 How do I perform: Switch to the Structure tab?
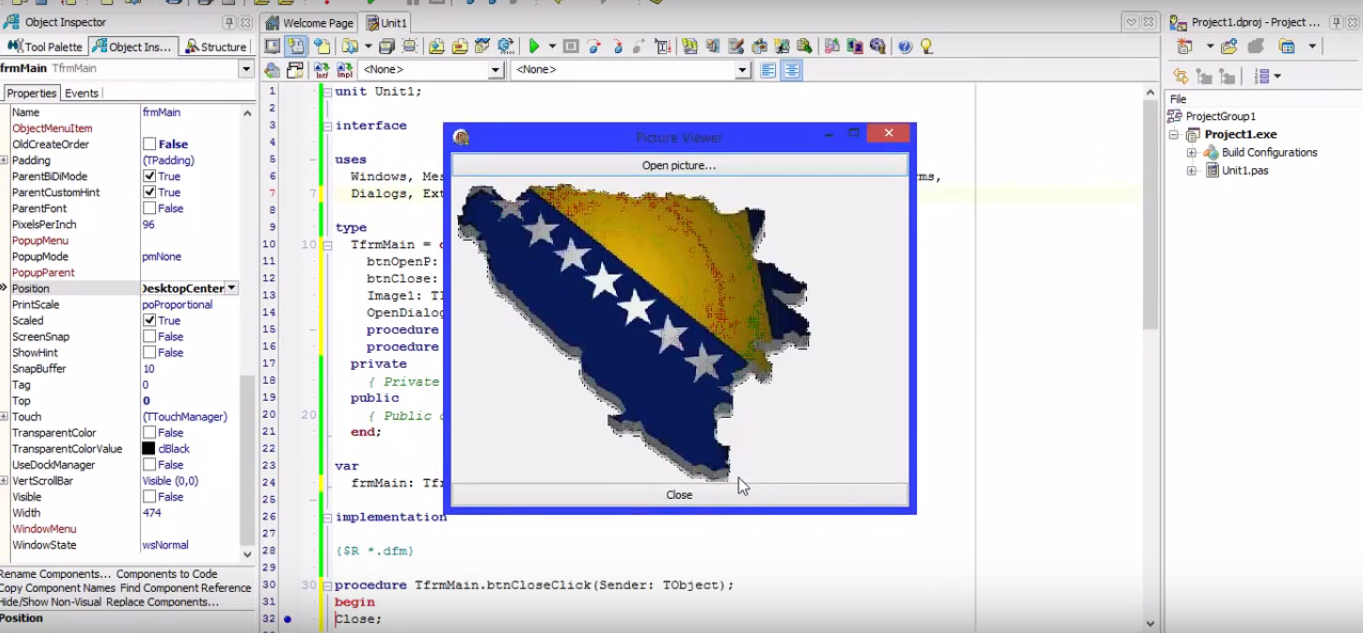[x=214, y=46]
